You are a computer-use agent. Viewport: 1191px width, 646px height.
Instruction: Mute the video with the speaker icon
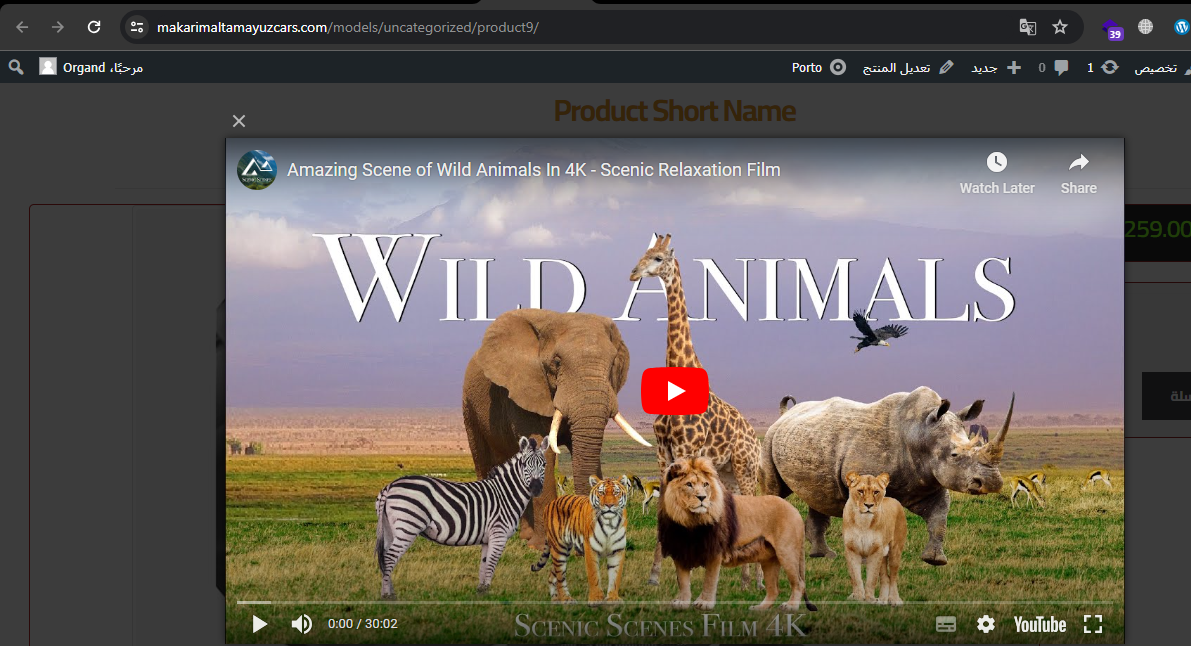(302, 624)
